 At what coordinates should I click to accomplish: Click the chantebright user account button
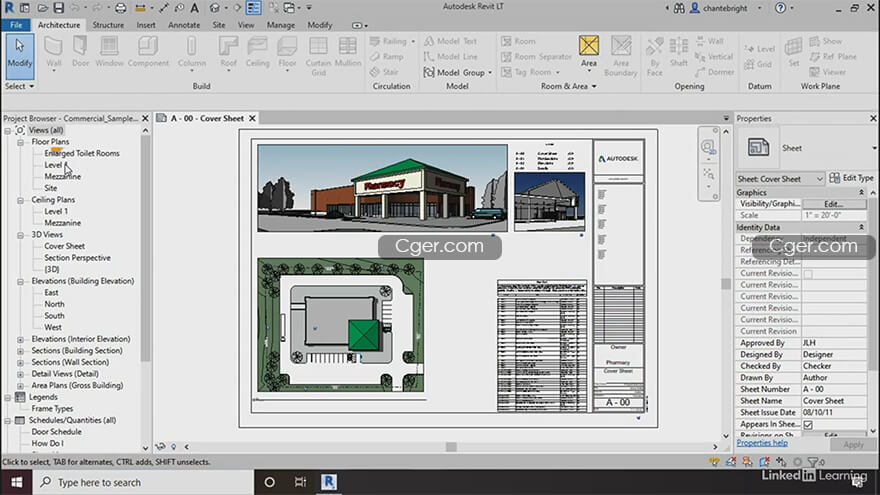[x=726, y=8]
